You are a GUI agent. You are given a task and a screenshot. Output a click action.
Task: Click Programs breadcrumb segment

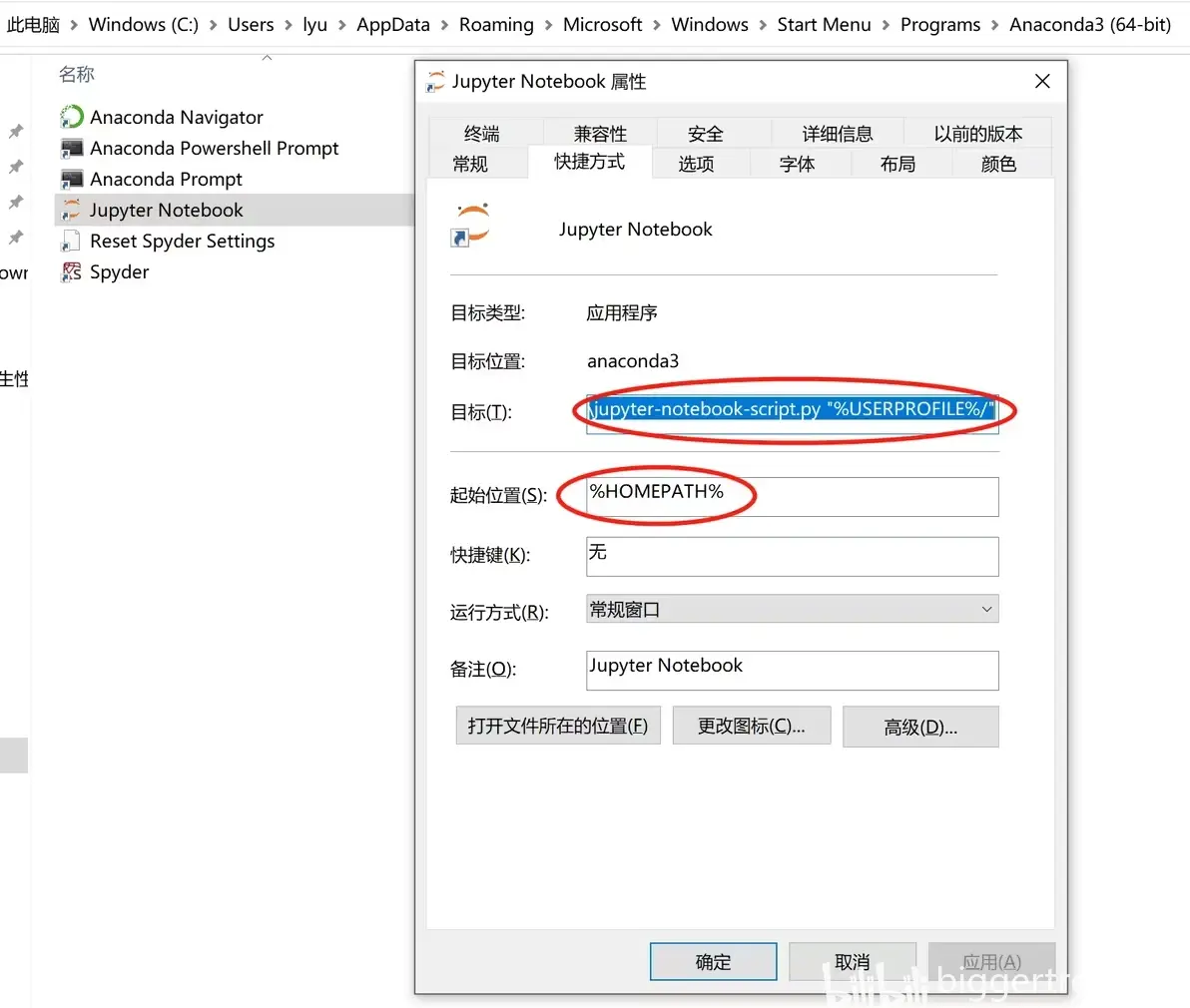pos(940,24)
